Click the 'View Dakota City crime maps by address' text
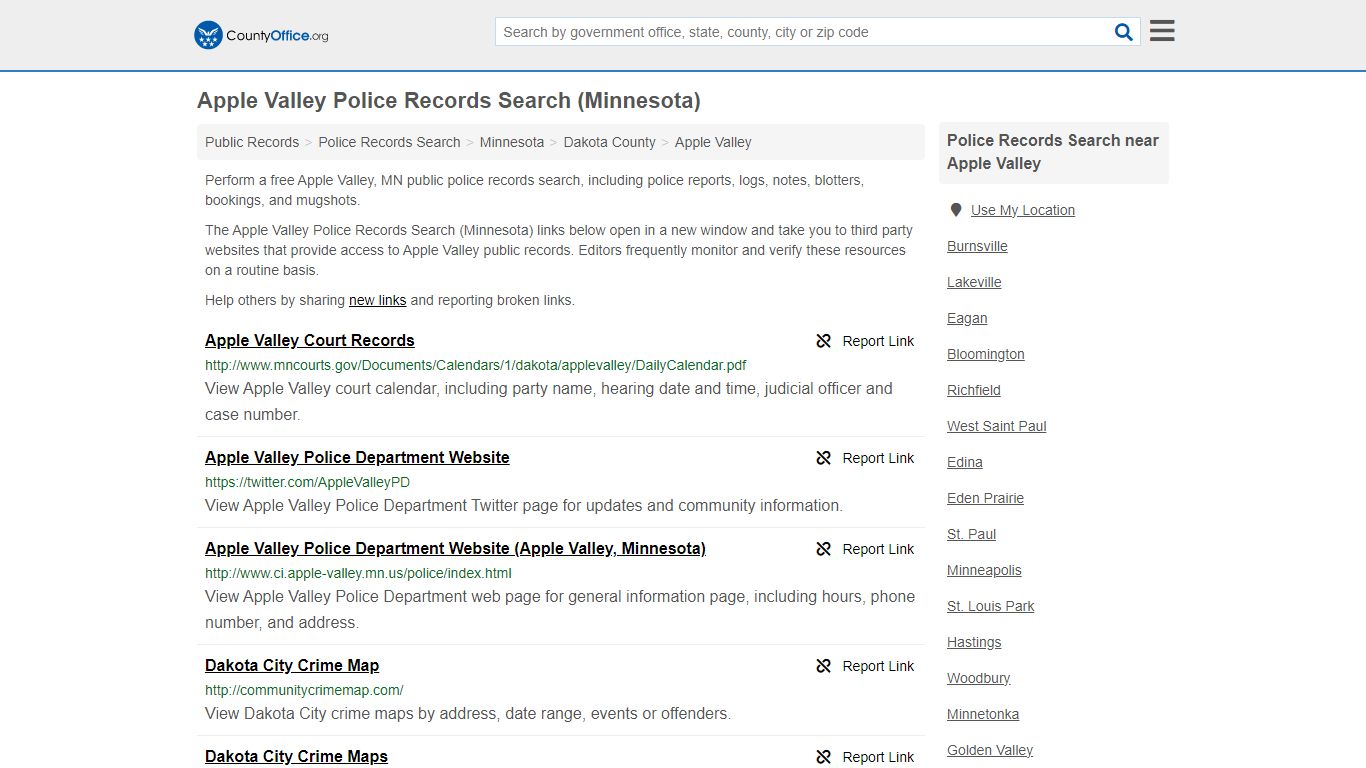This screenshot has height=768, width=1366. [468, 714]
